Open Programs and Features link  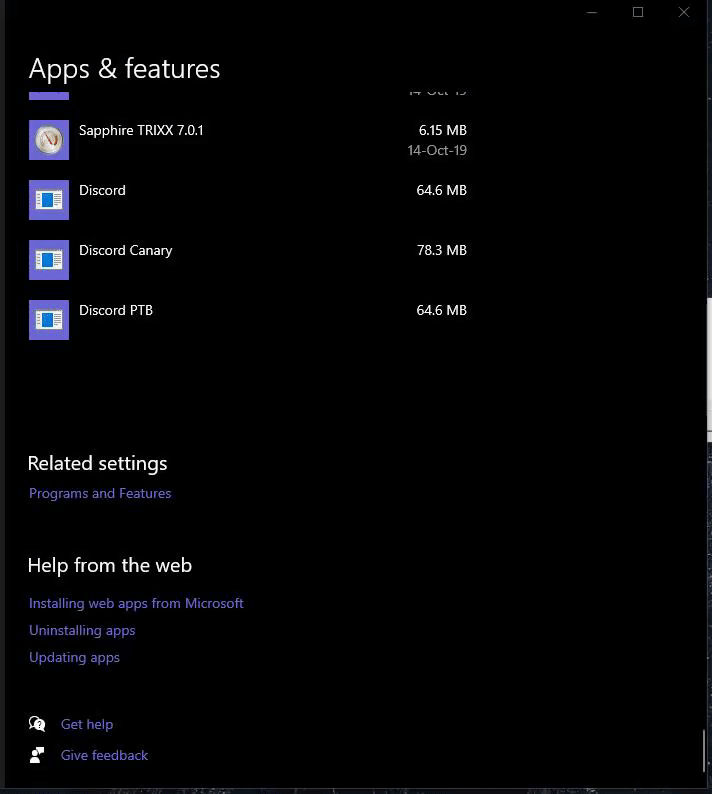pyautogui.click(x=100, y=493)
